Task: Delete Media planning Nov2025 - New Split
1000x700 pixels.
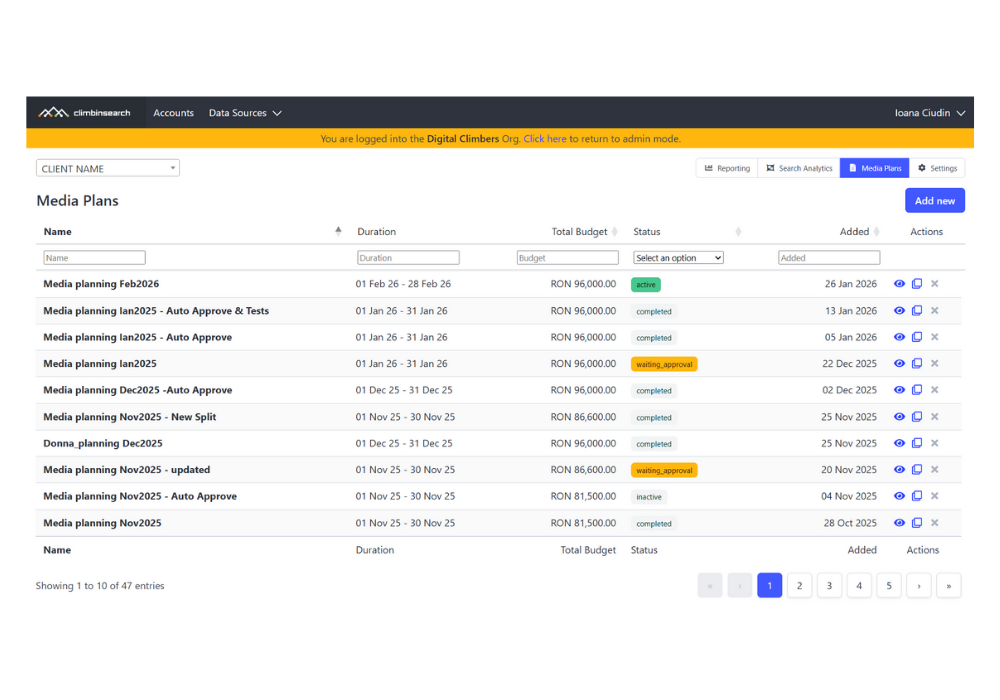Action: [935, 416]
